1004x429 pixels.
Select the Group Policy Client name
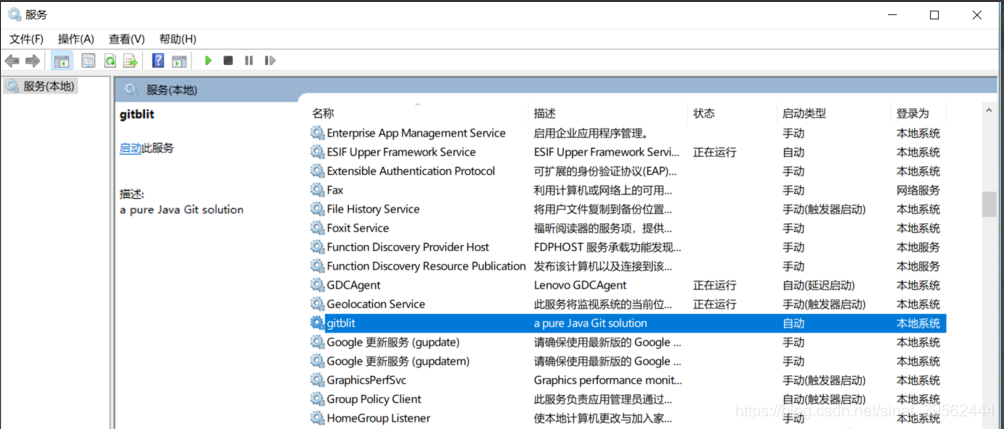(374, 399)
